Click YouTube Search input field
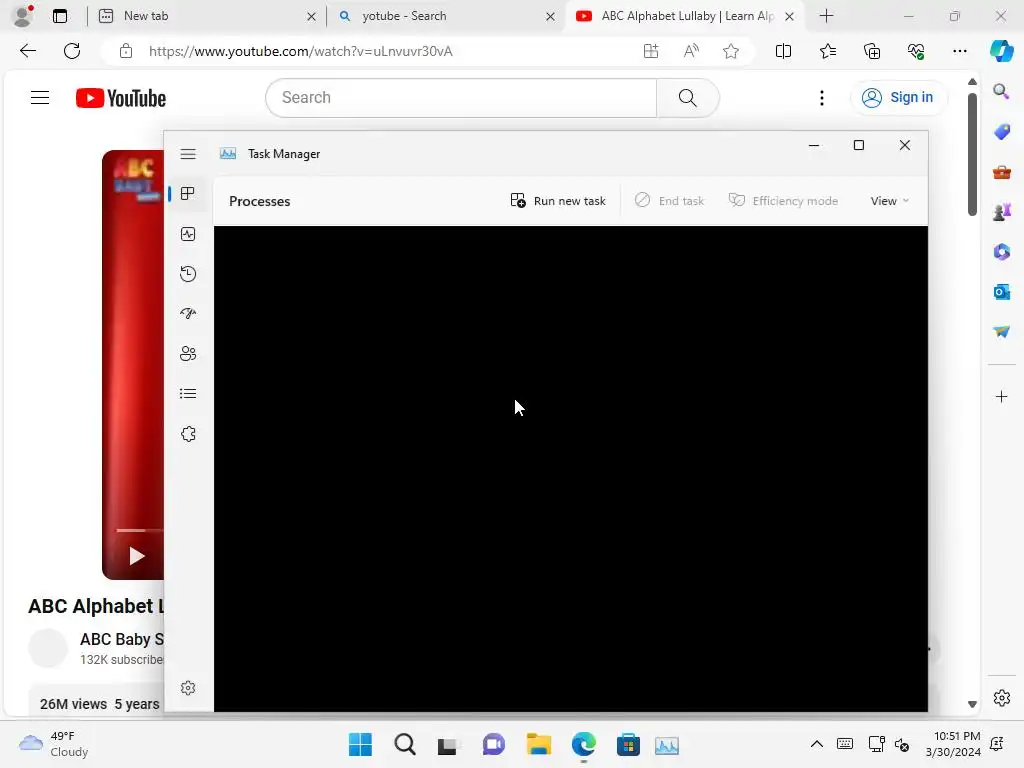1024x768 pixels. 462,98
